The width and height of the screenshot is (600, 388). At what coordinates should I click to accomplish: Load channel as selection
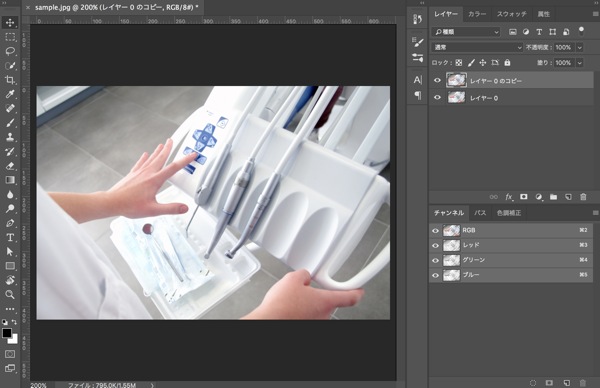click(533, 383)
